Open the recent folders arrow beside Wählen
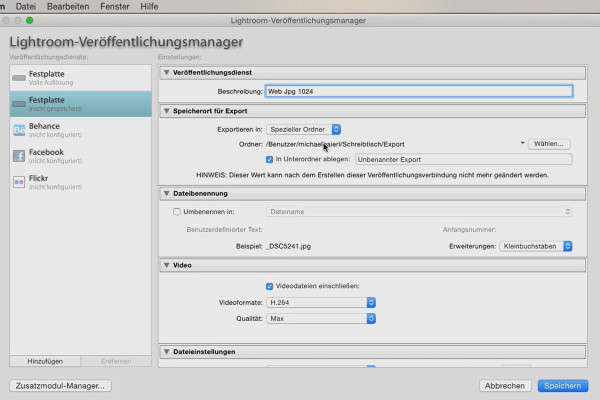This screenshot has width=600, height=400. point(522,144)
